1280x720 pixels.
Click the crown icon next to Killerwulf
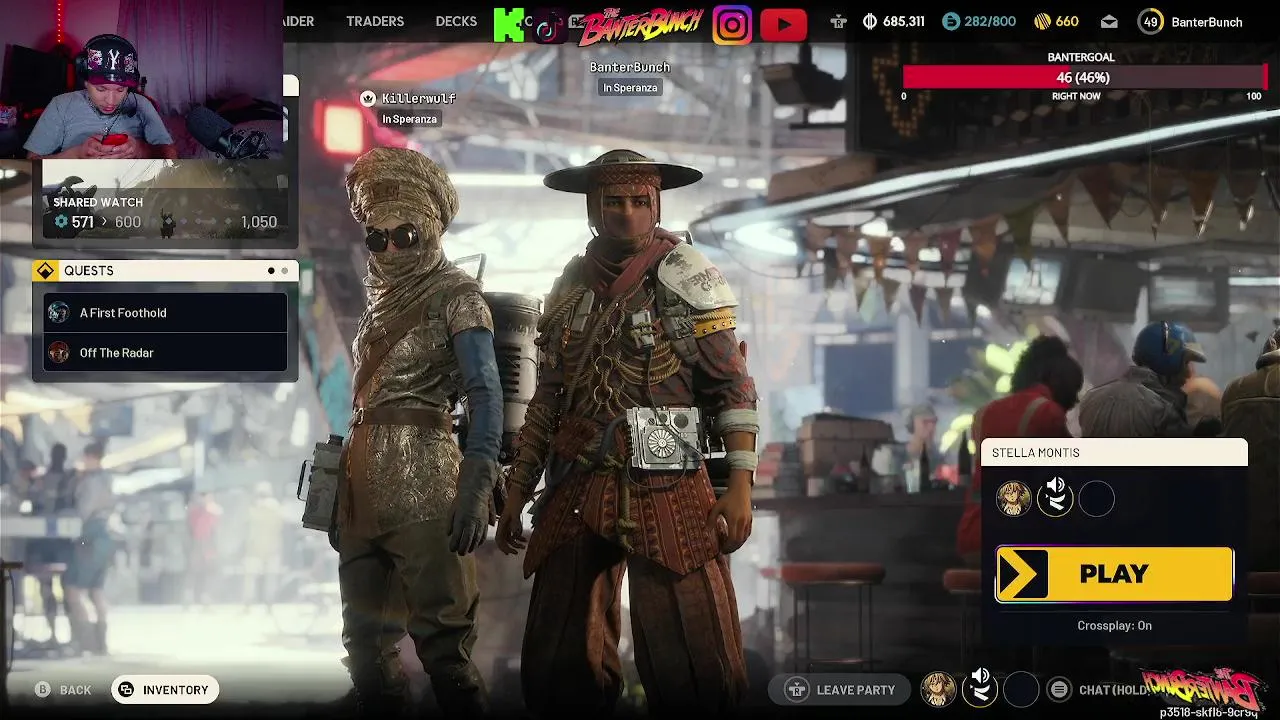[x=368, y=98]
